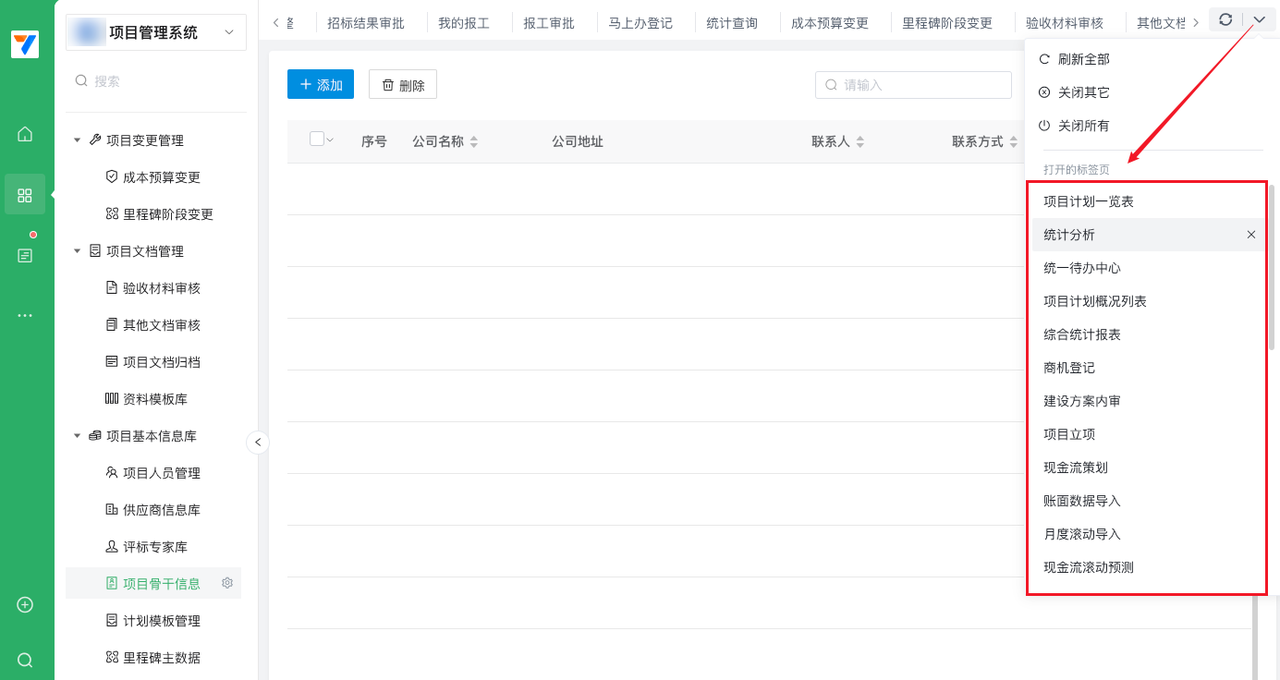The image size is (1280, 680).
Task: Toggle the select-all checkbox in table header
Action: point(317,140)
